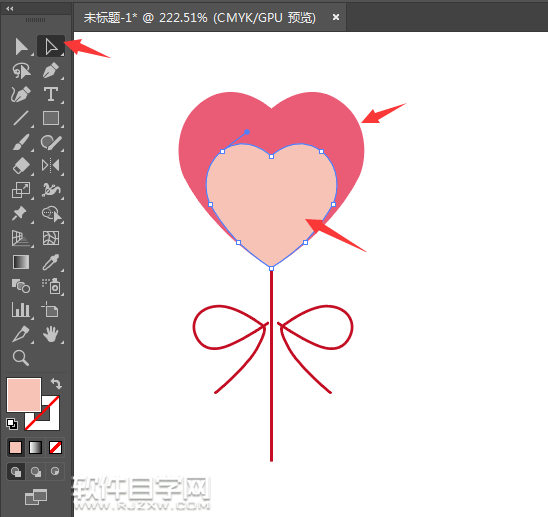Click the pink Fill color swatch

point(24,395)
